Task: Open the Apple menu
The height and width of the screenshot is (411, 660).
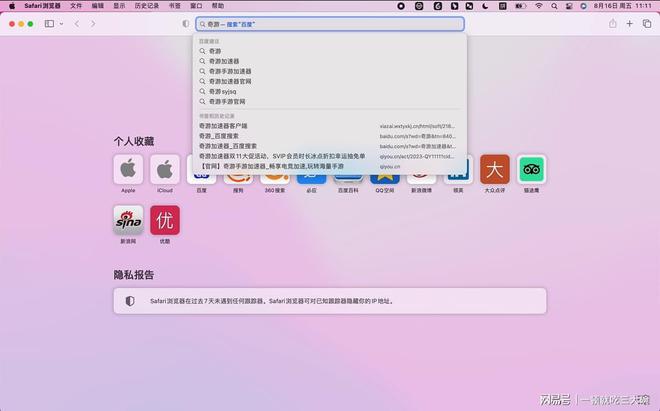Action: (x=12, y=6)
